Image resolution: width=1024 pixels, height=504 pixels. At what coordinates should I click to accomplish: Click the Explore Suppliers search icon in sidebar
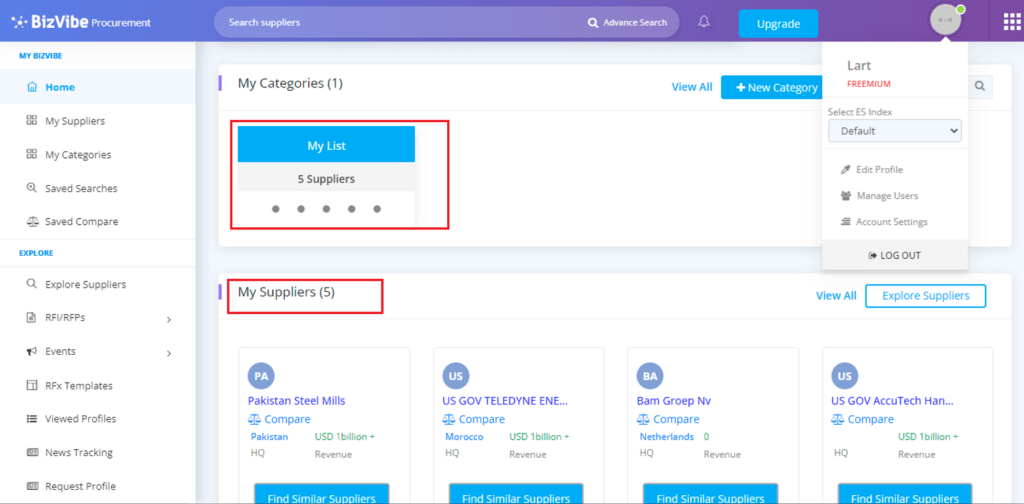coord(31,284)
